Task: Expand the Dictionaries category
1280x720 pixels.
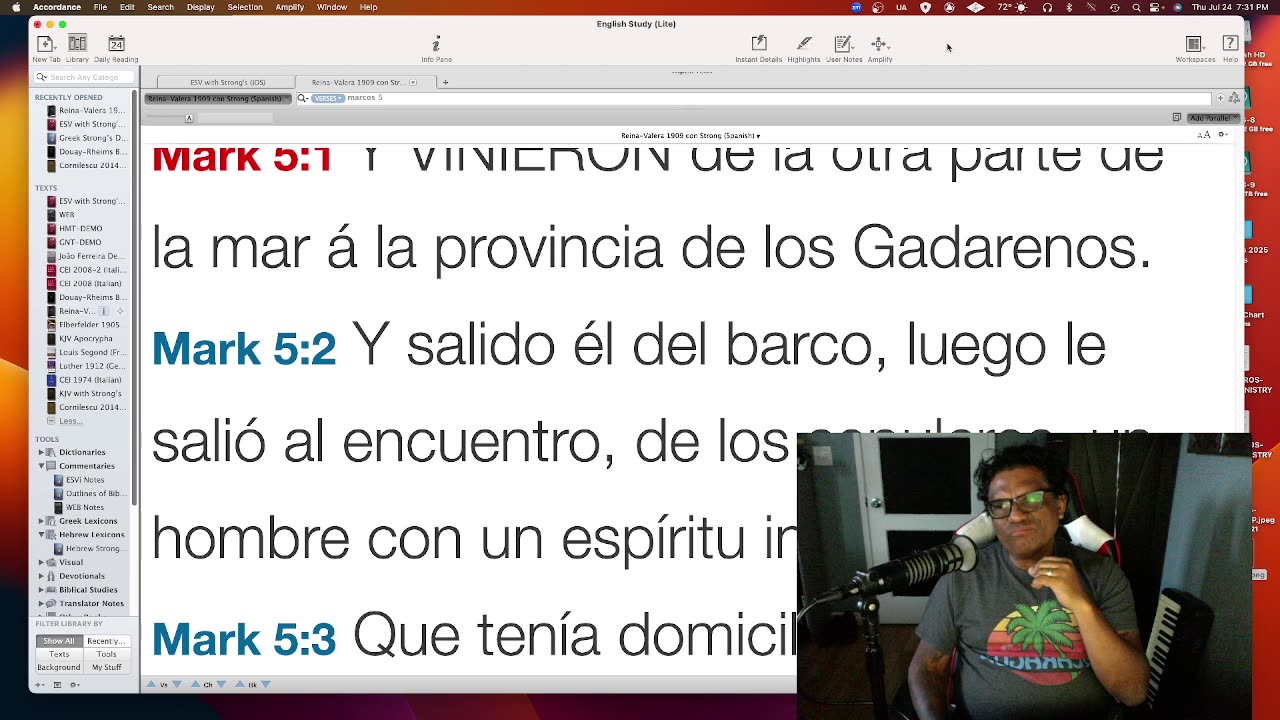Action: (41, 452)
